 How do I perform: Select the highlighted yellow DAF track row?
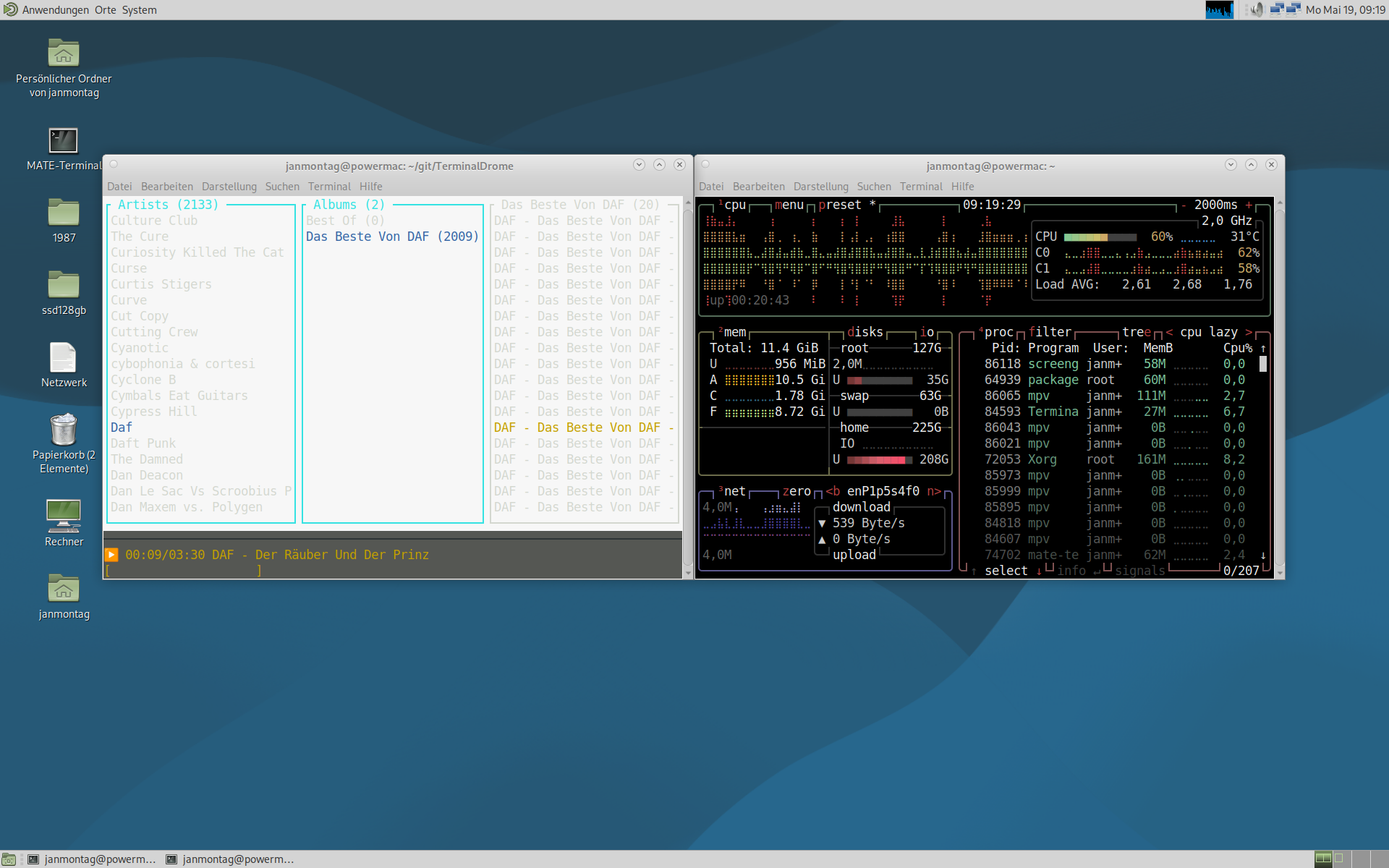coord(584,427)
